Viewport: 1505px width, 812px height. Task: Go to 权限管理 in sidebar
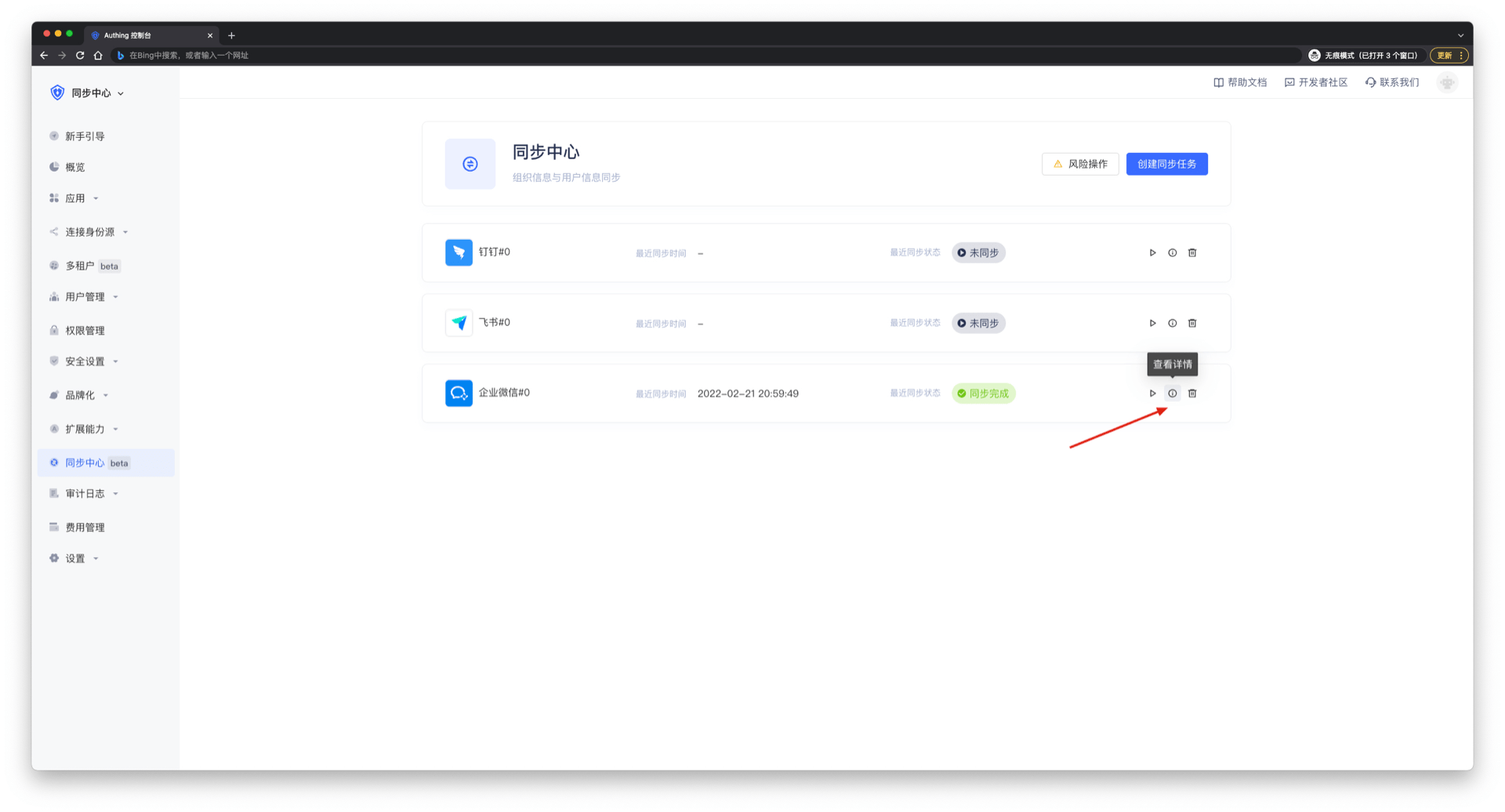pyautogui.click(x=85, y=331)
